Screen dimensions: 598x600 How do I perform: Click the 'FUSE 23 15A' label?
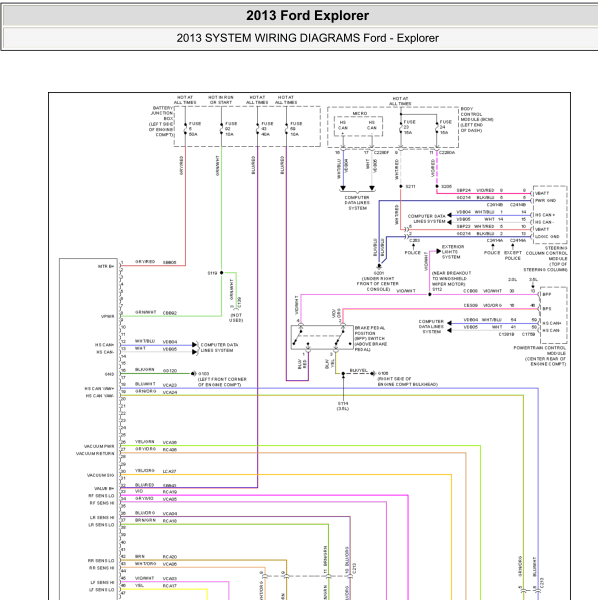click(409, 127)
